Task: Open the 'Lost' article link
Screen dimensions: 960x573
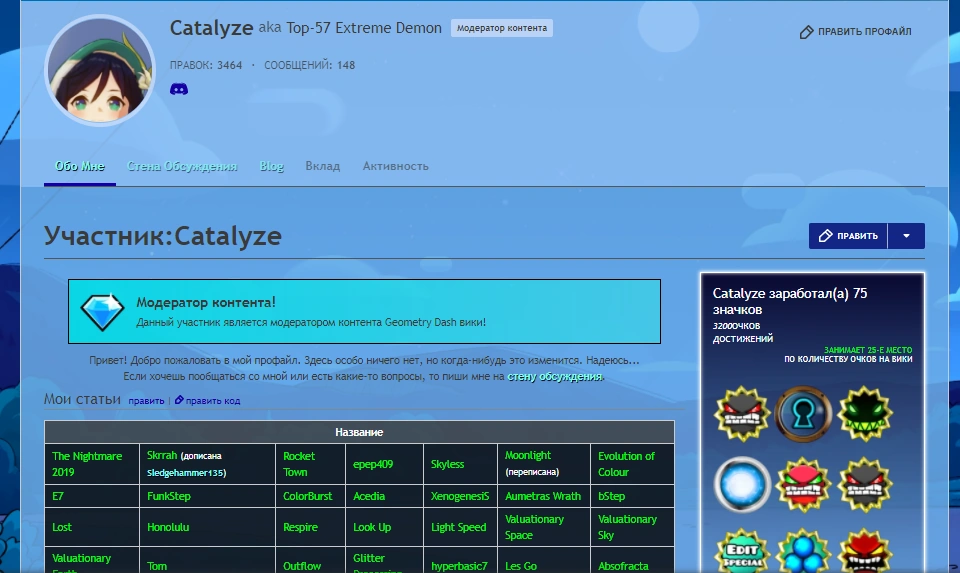Action: tap(62, 527)
